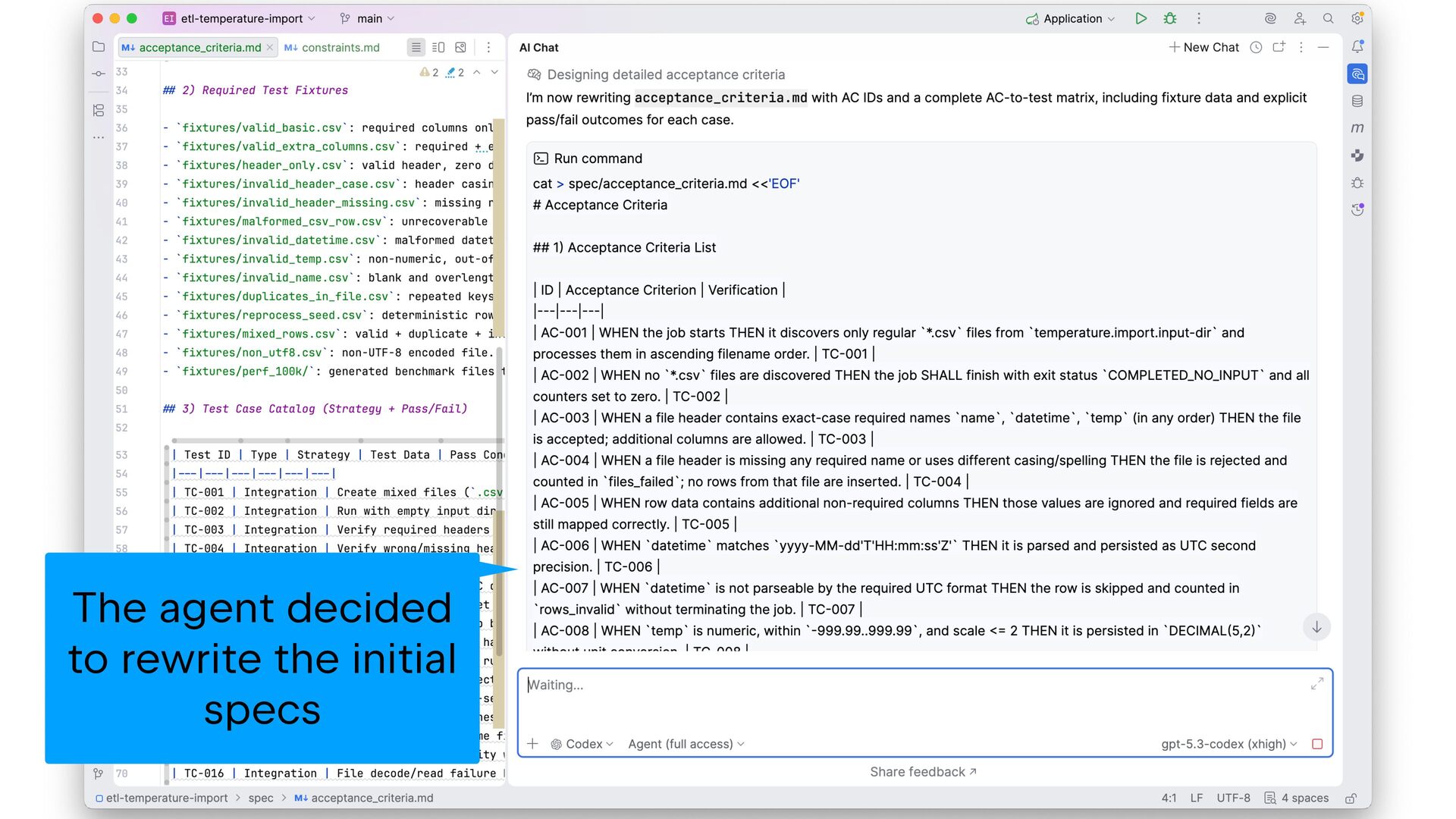Open chat history clock icon
Screen dimensions: 1456x819
[x=1256, y=47]
